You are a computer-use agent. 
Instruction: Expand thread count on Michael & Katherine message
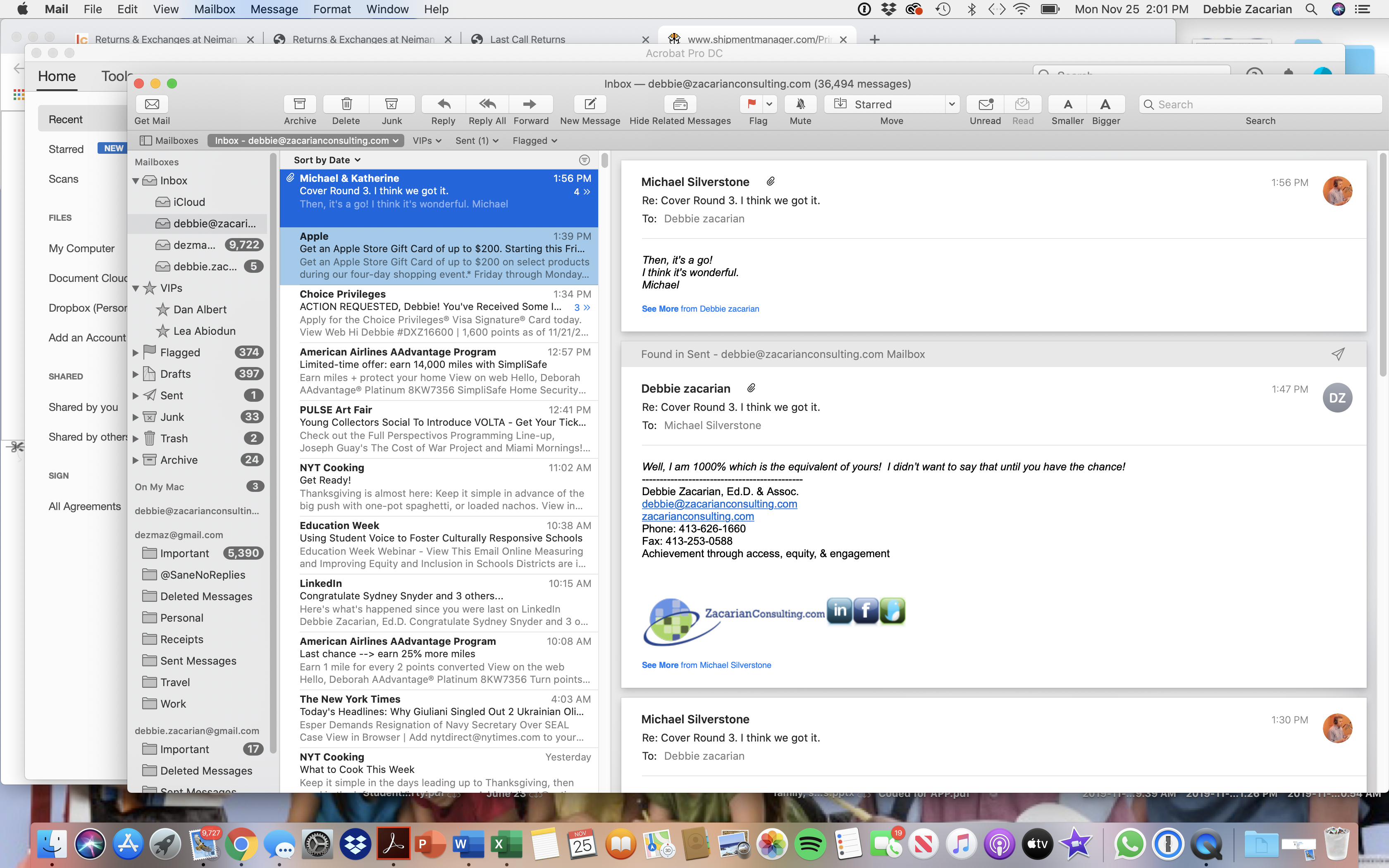(x=582, y=192)
